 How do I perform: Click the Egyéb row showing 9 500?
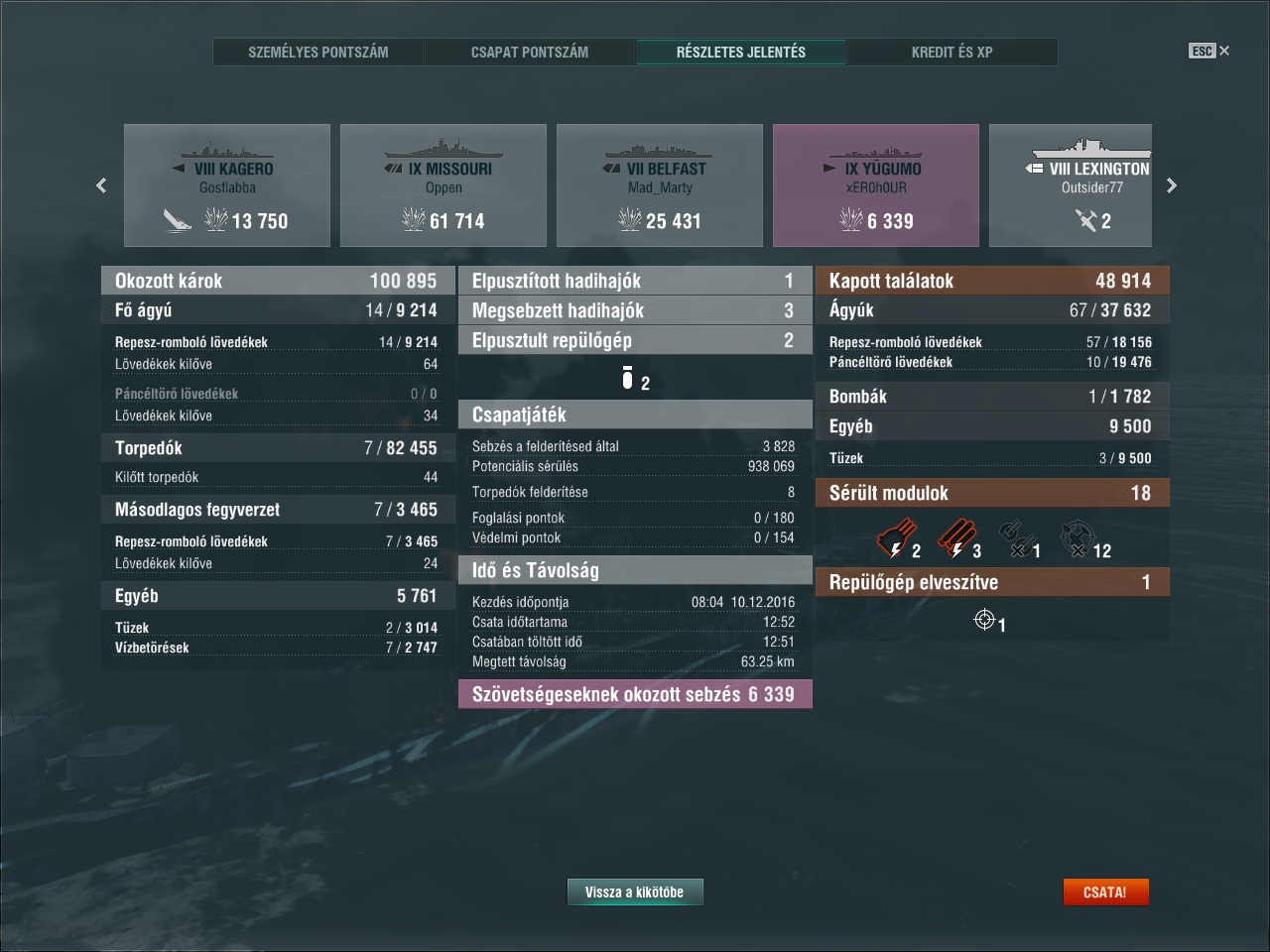click(x=992, y=426)
